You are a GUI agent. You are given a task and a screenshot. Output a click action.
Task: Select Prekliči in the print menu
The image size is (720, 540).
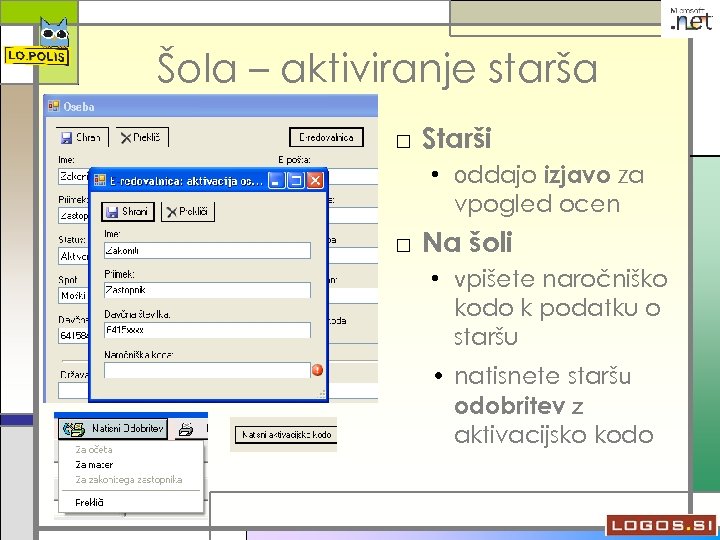pyautogui.click(x=90, y=502)
